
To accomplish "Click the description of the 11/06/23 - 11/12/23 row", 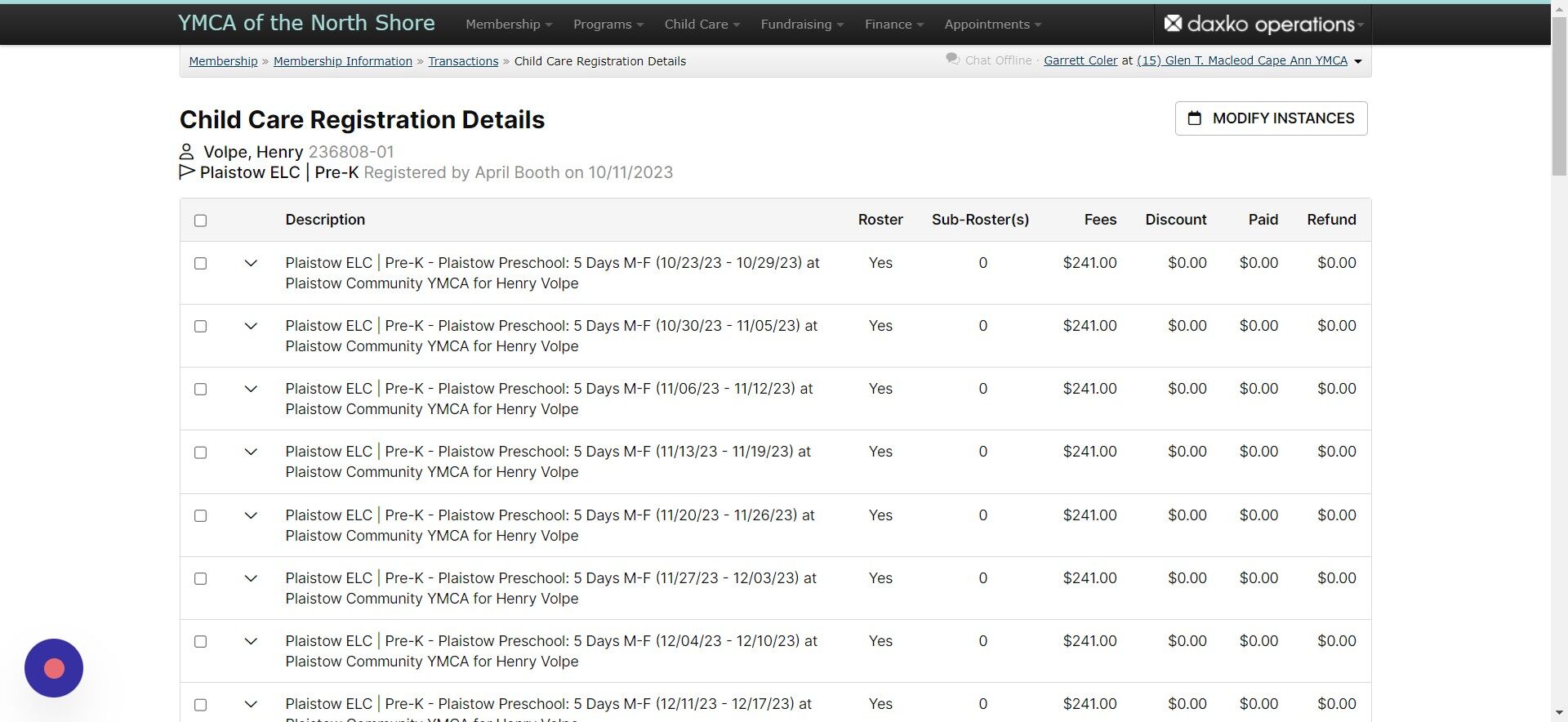I will 549,399.
